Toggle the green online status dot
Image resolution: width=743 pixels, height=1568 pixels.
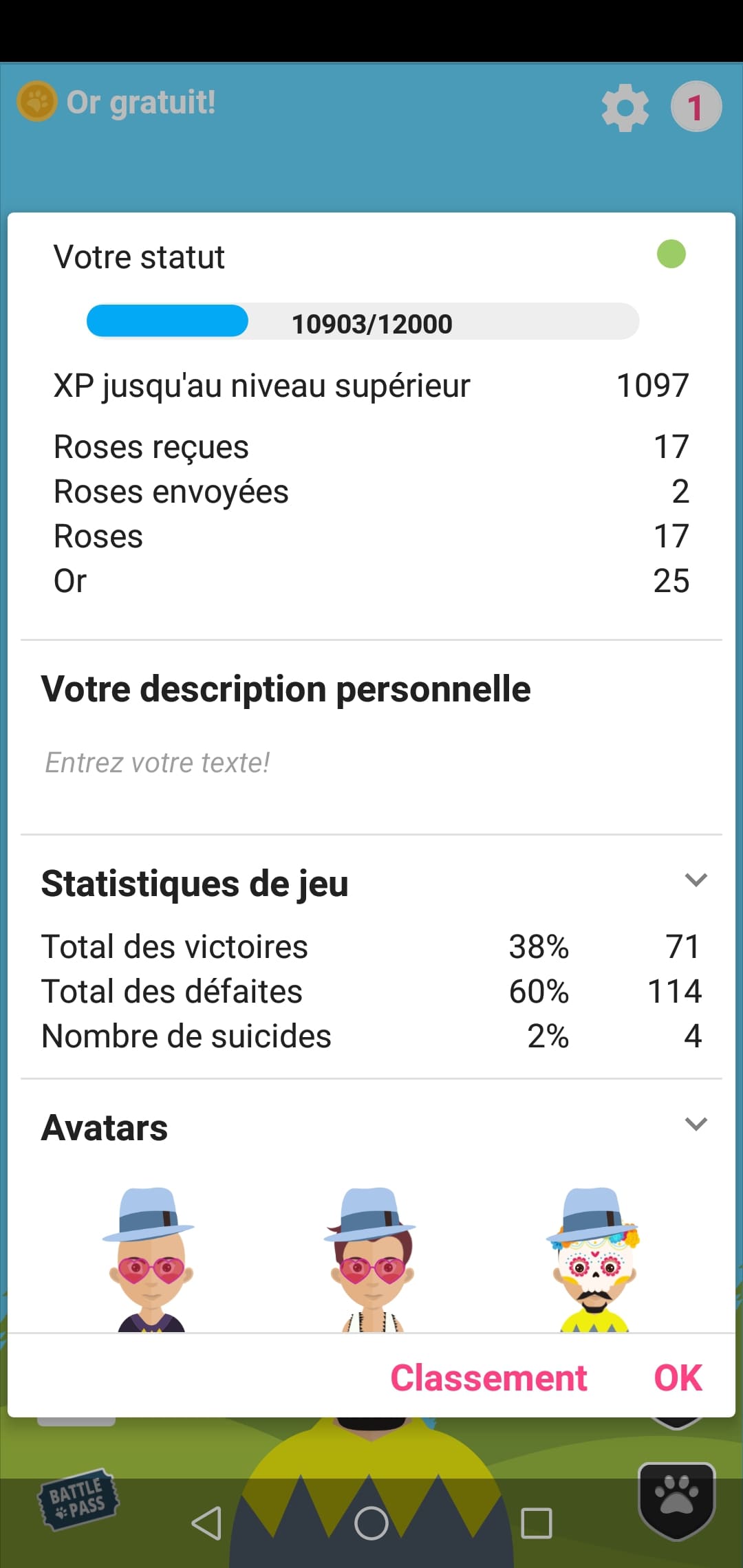pyautogui.click(x=671, y=254)
